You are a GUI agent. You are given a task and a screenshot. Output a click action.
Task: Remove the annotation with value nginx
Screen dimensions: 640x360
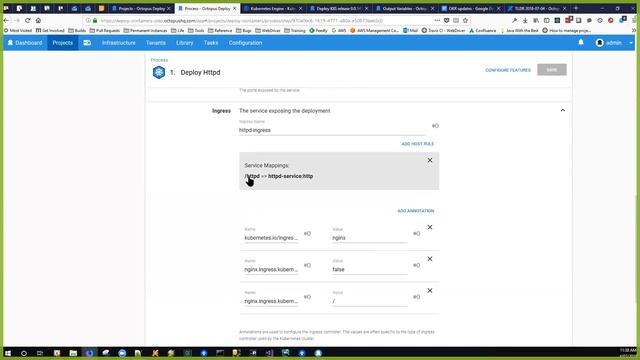[x=430, y=227]
